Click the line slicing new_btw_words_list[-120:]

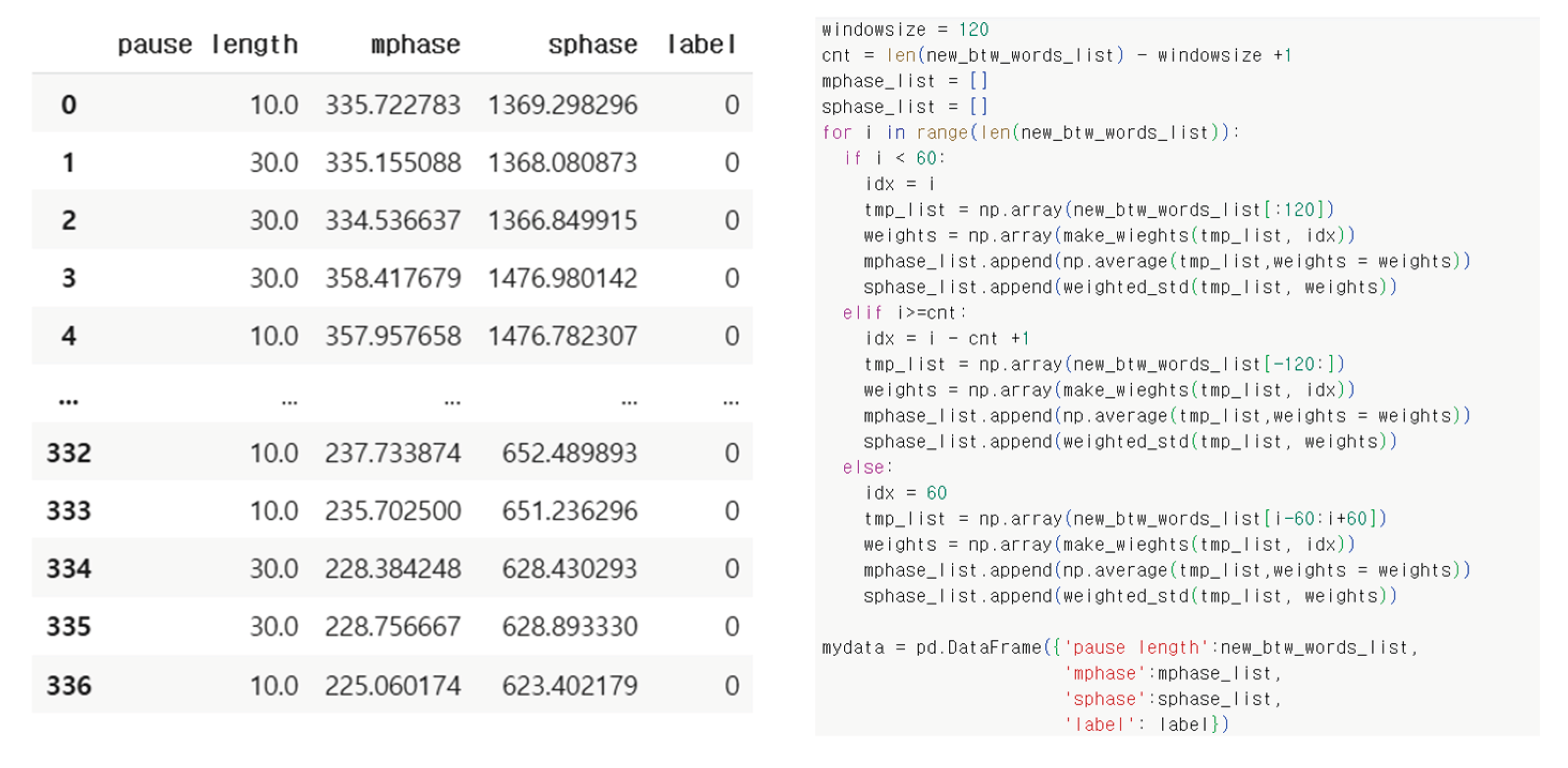[1104, 364]
